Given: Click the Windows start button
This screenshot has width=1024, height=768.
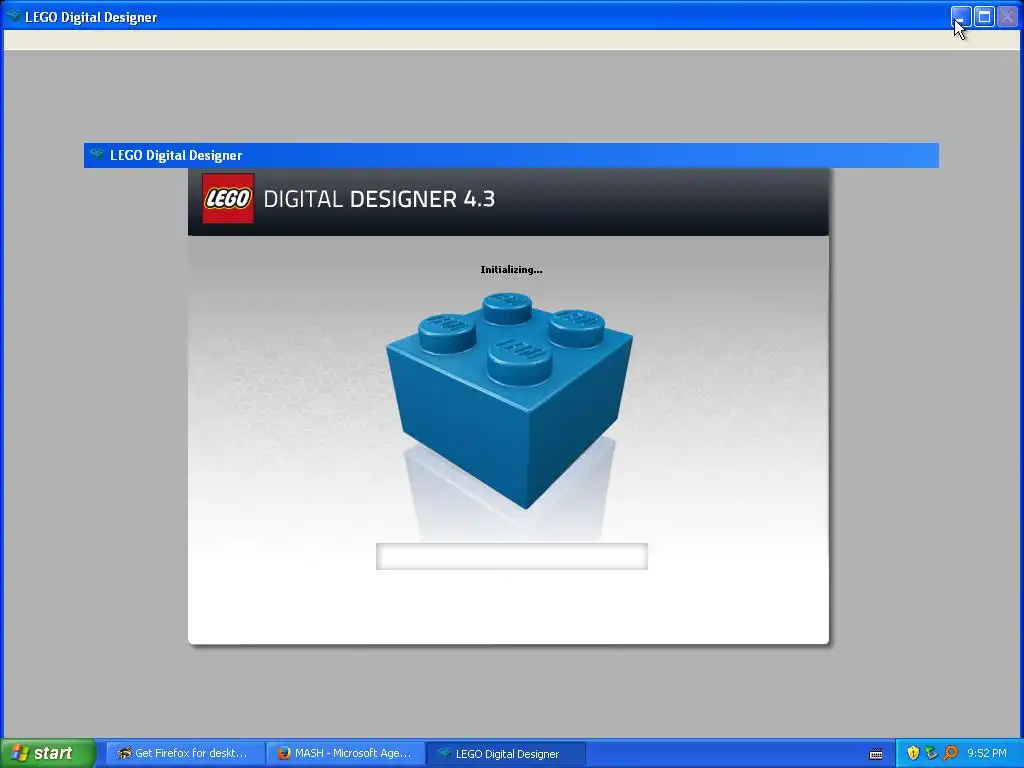Looking at the screenshot, I should click(x=48, y=753).
